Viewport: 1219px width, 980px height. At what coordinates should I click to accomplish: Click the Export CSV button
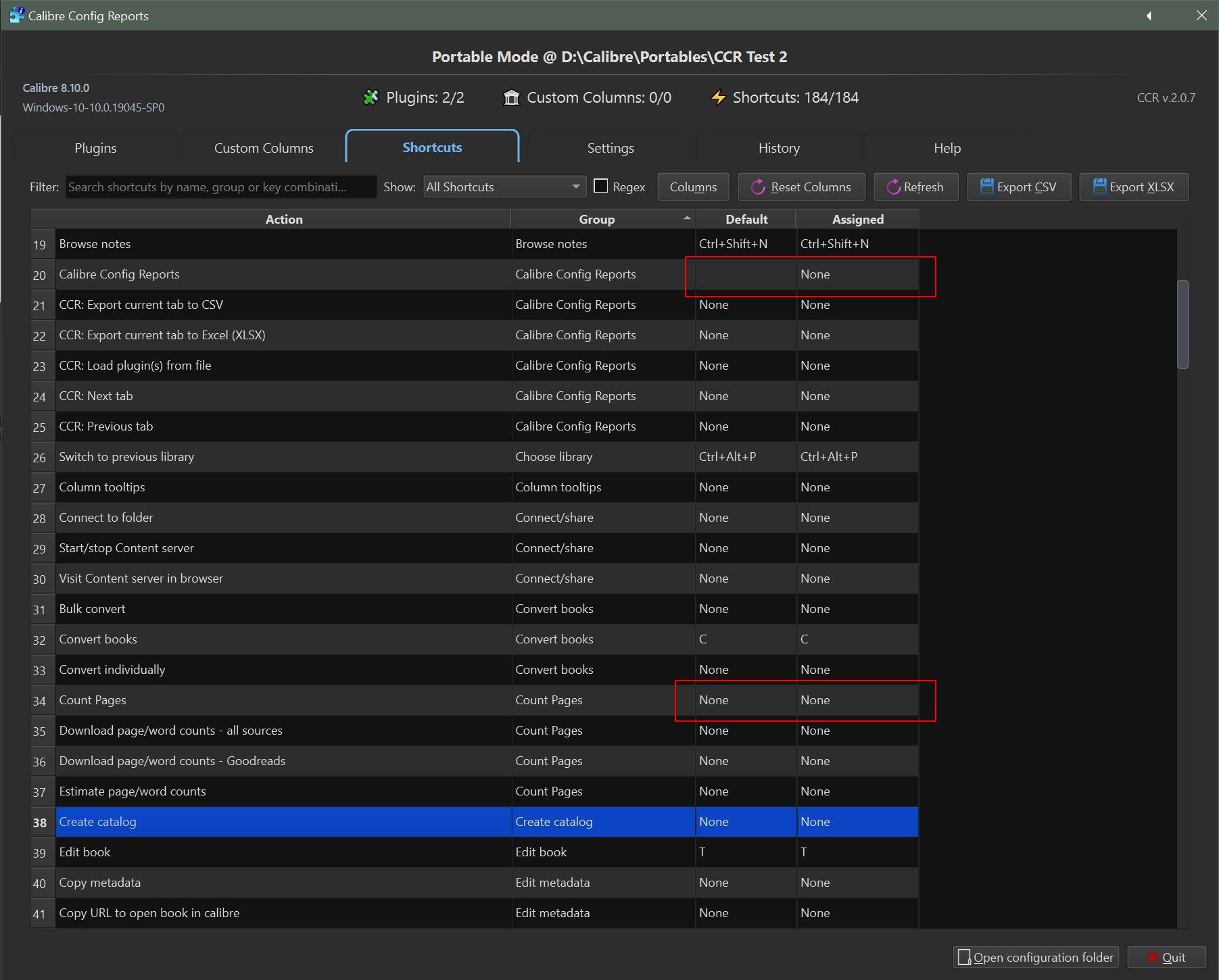pyautogui.click(x=1019, y=187)
